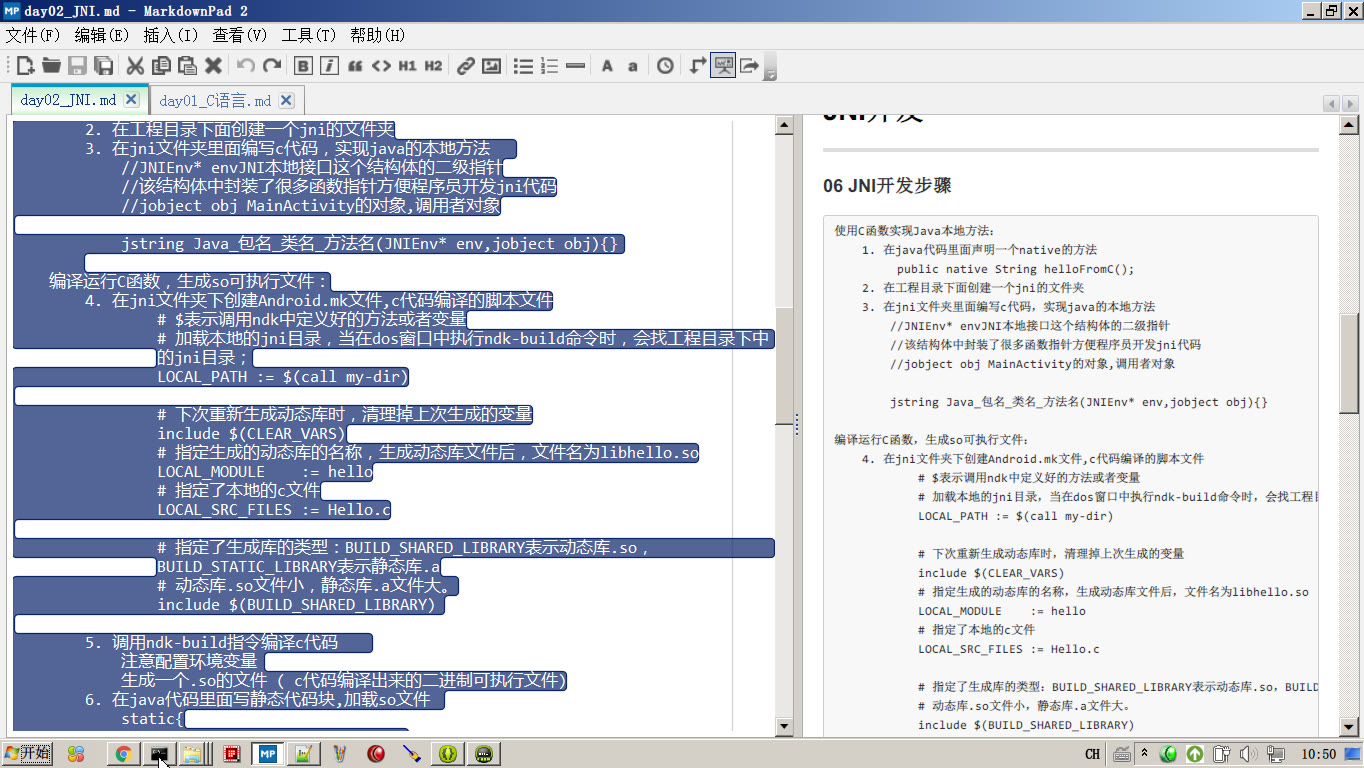Click the change layout arrows icon

pos(698,66)
